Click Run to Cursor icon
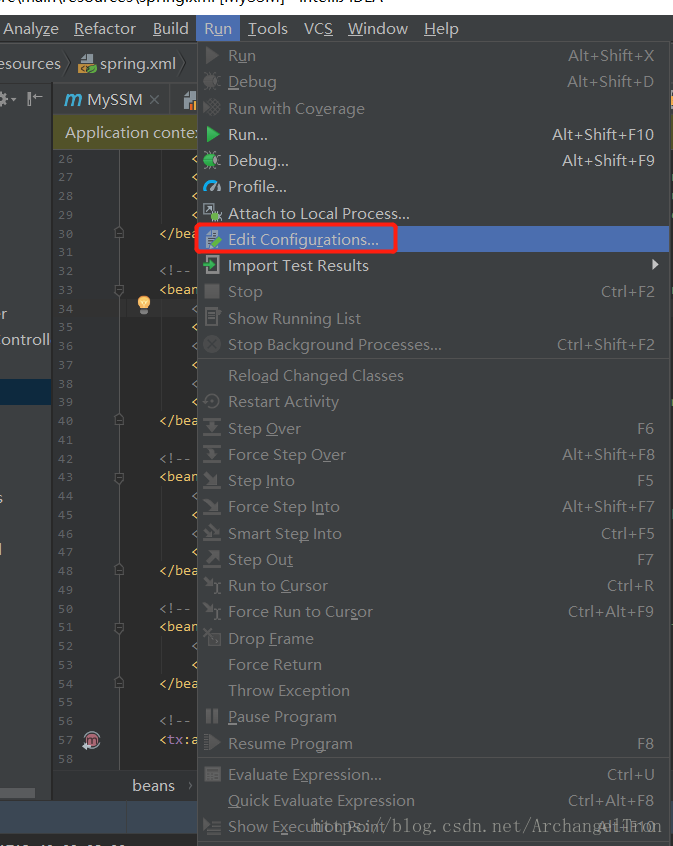The image size is (673, 846). coord(212,585)
